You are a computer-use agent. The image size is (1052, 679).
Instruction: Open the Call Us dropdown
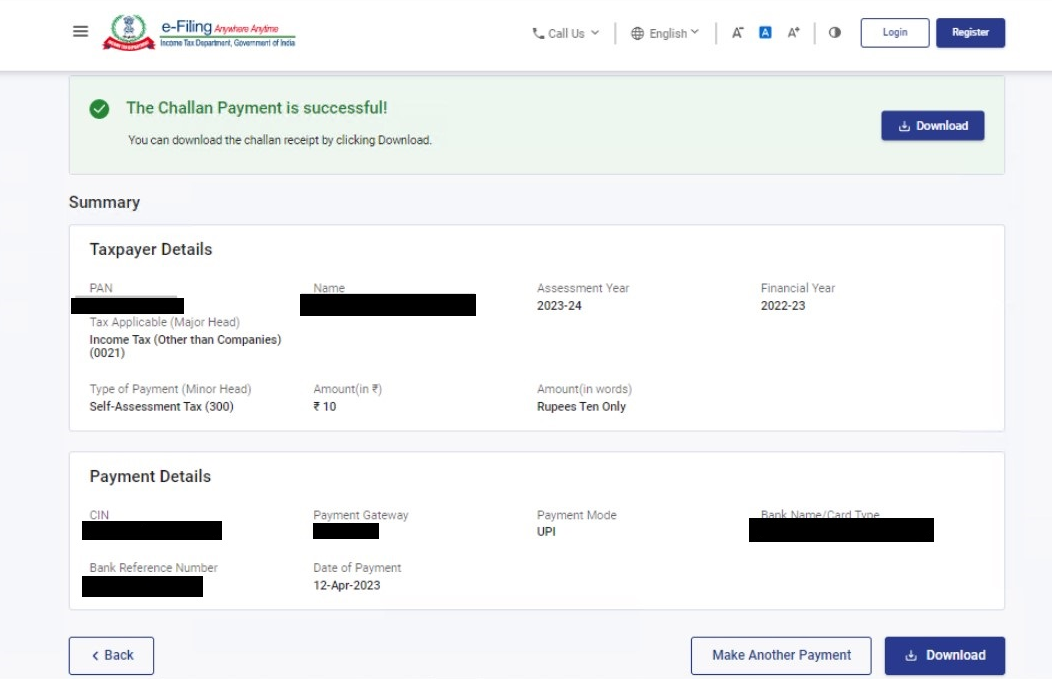pos(566,32)
